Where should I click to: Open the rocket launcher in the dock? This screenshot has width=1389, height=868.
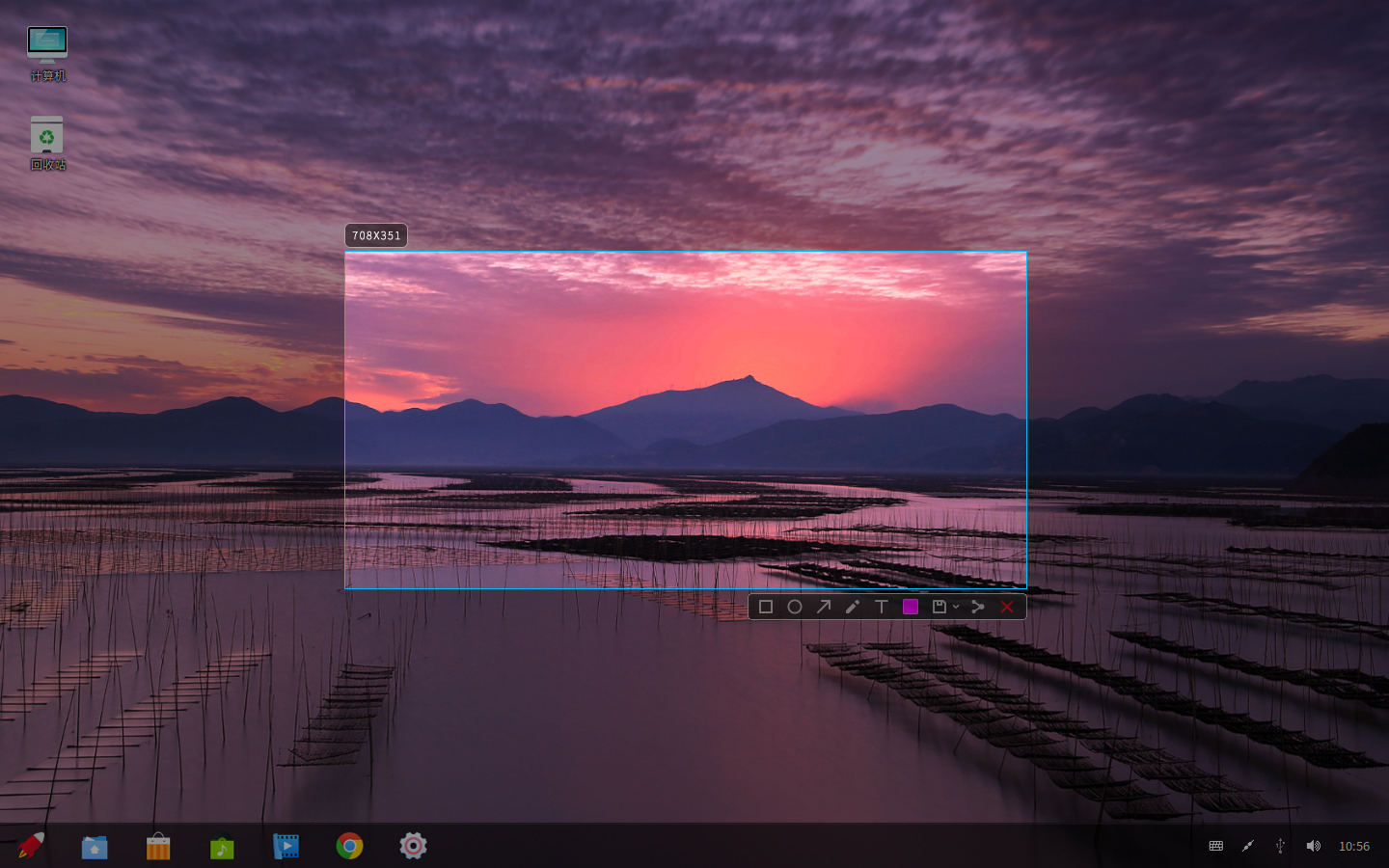[31, 846]
